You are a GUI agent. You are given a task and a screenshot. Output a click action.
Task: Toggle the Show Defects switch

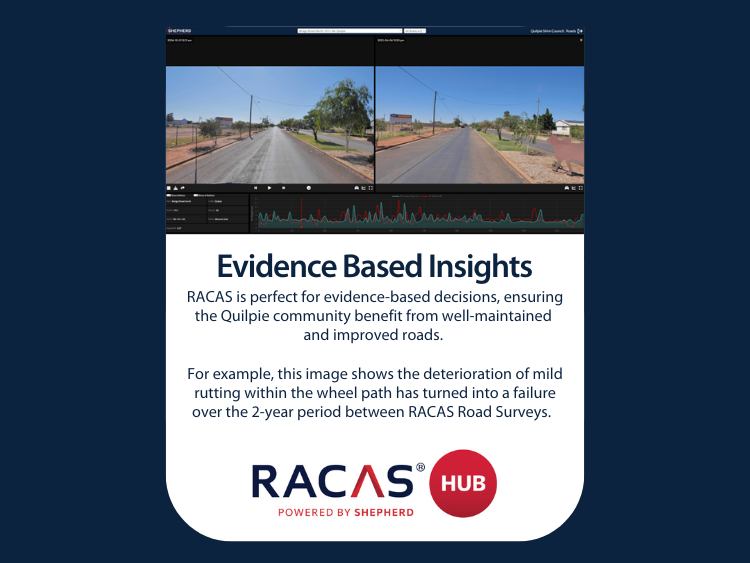pyautogui.click(x=169, y=195)
